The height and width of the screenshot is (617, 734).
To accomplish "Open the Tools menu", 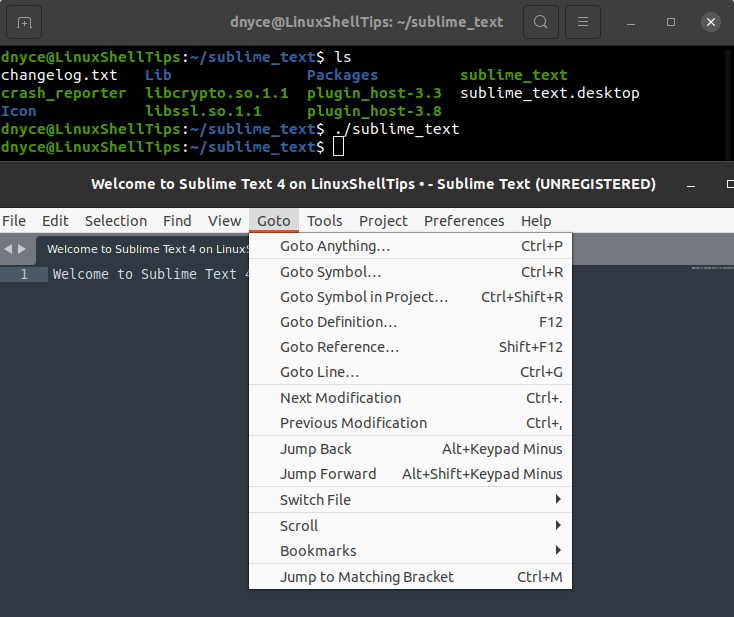I will (x=324, y=220).
